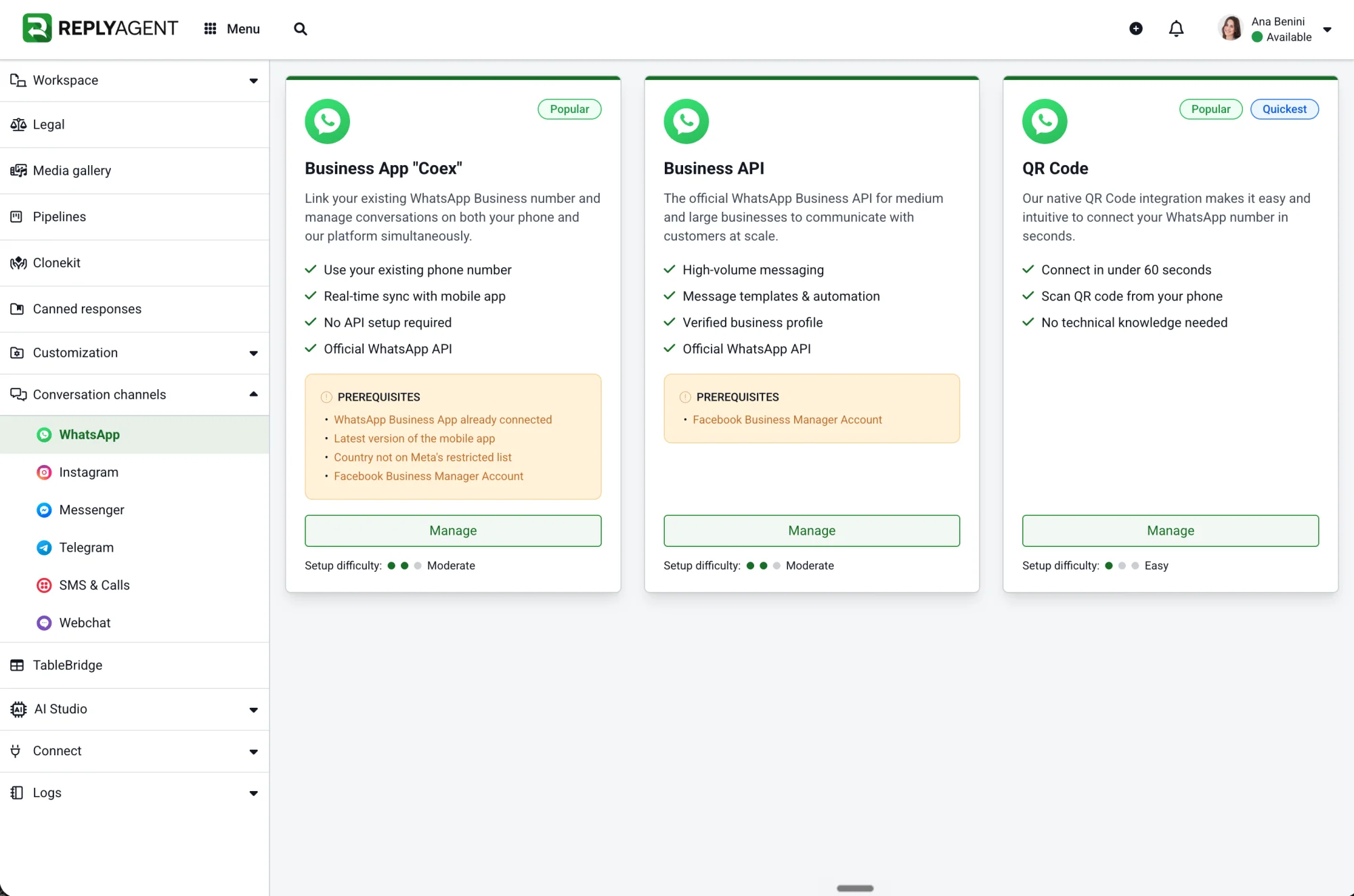
Task: Click WhatsApp logo on Business App card
Action: (x=327, y=121)
